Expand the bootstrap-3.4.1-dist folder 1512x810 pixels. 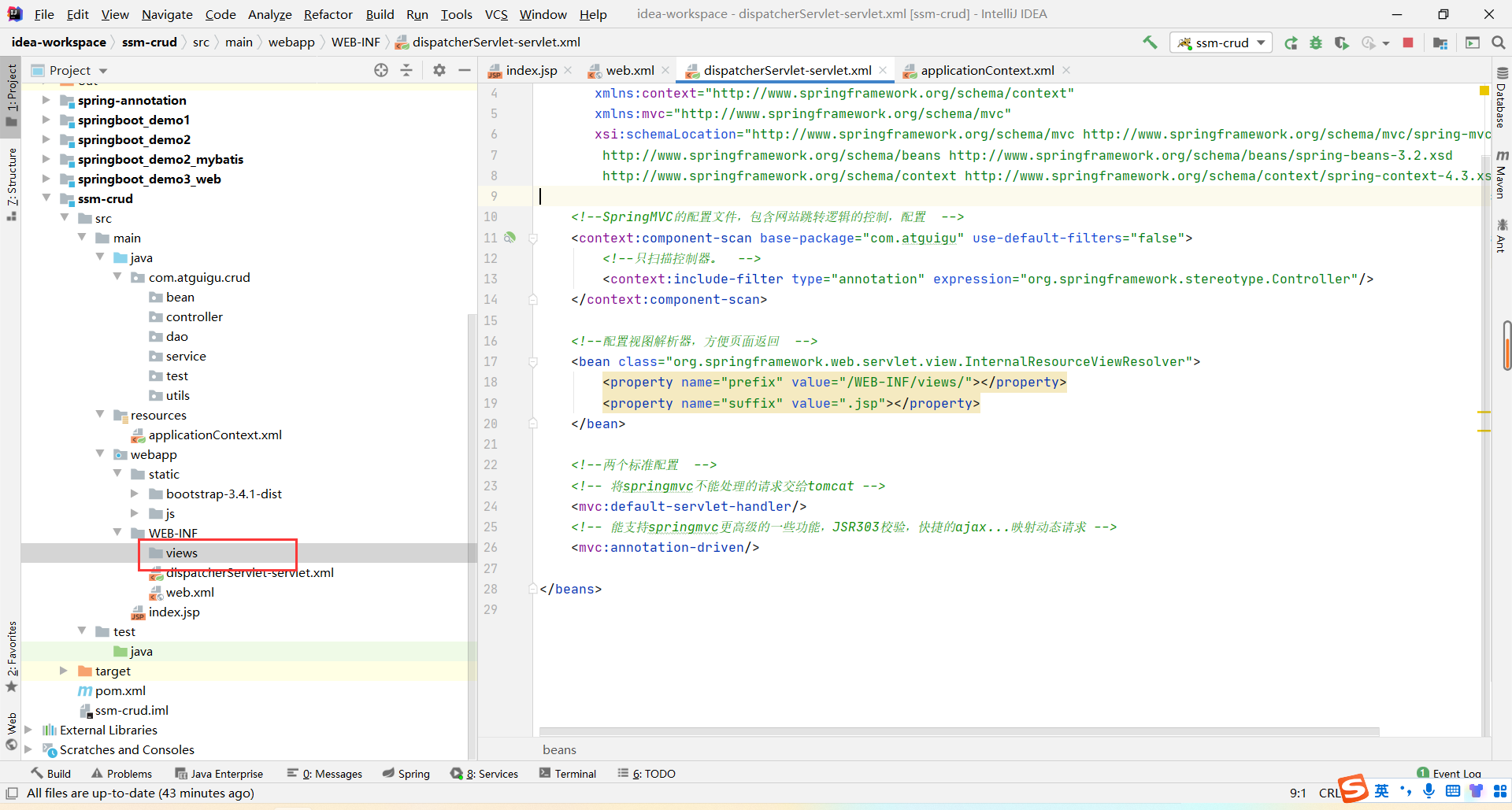(x=135, y=494)
